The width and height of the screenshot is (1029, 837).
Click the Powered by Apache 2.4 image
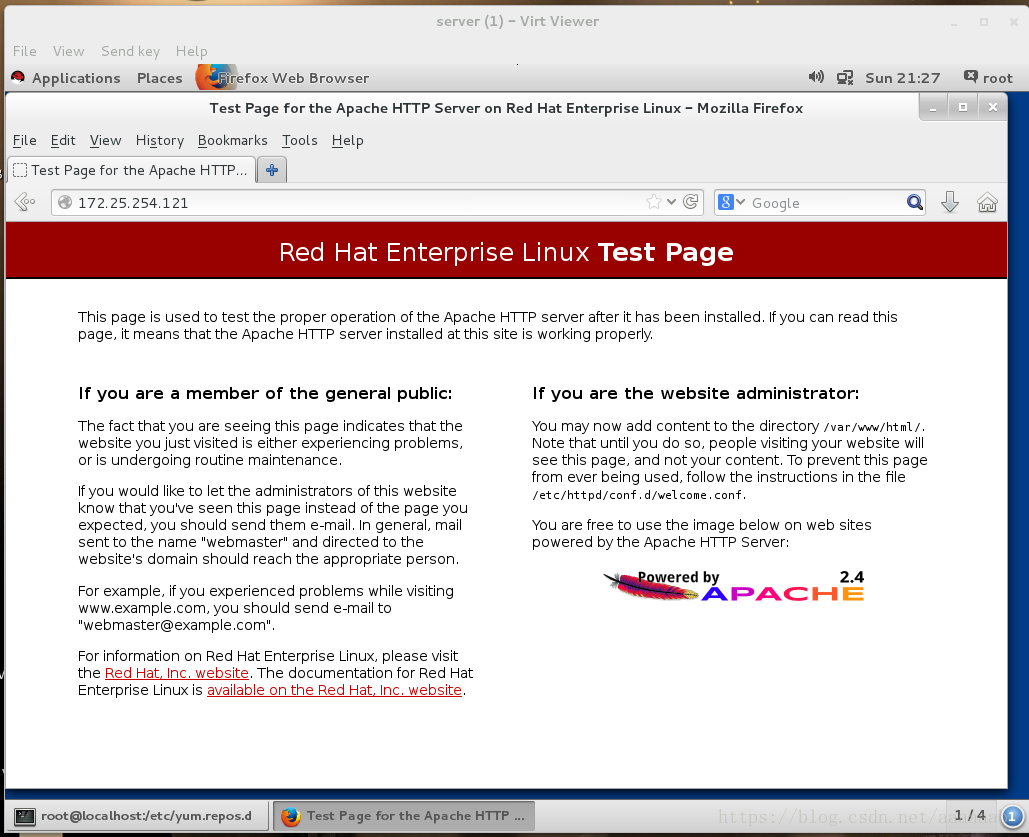(x=734, y=586)
